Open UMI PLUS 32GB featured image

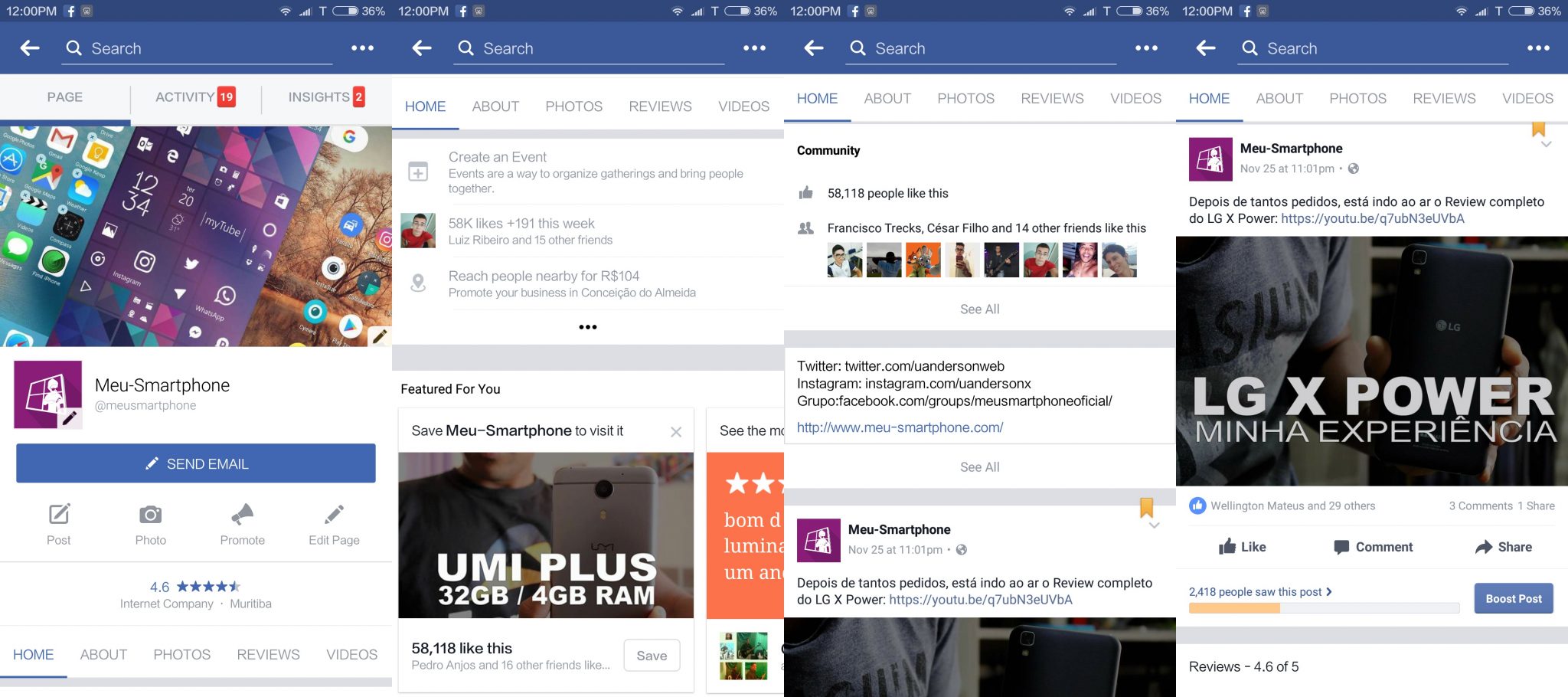(x=546, y=535)
